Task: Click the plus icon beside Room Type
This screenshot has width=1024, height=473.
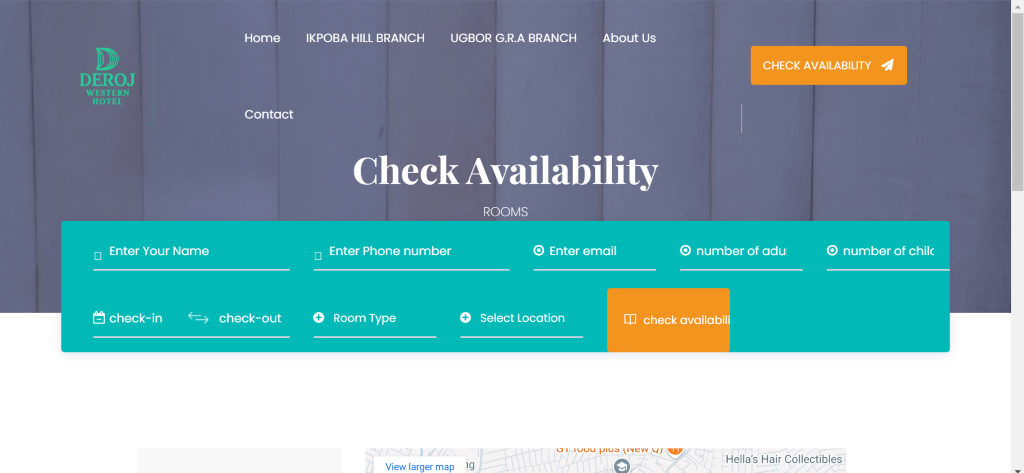Action: 319,318
